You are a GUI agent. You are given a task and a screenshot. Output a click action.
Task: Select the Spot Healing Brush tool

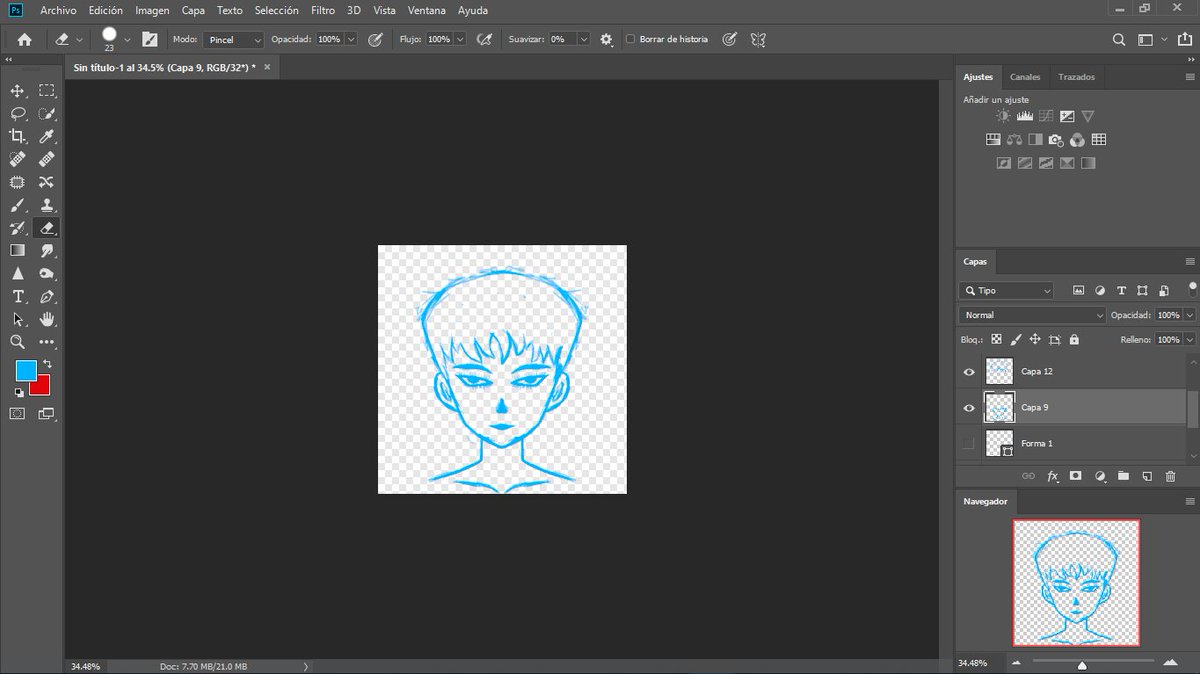point(17,160)
